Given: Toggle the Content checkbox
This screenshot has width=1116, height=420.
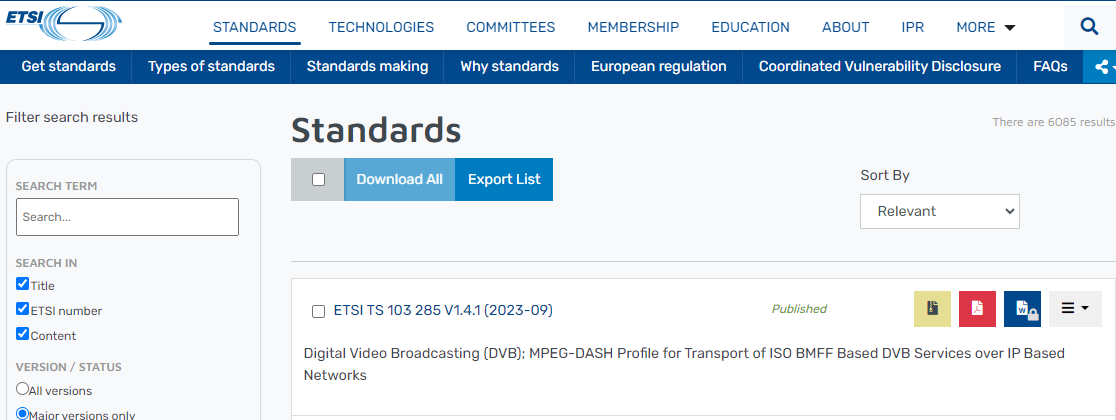Looking at the screenshot, I should tap(23, 334).
